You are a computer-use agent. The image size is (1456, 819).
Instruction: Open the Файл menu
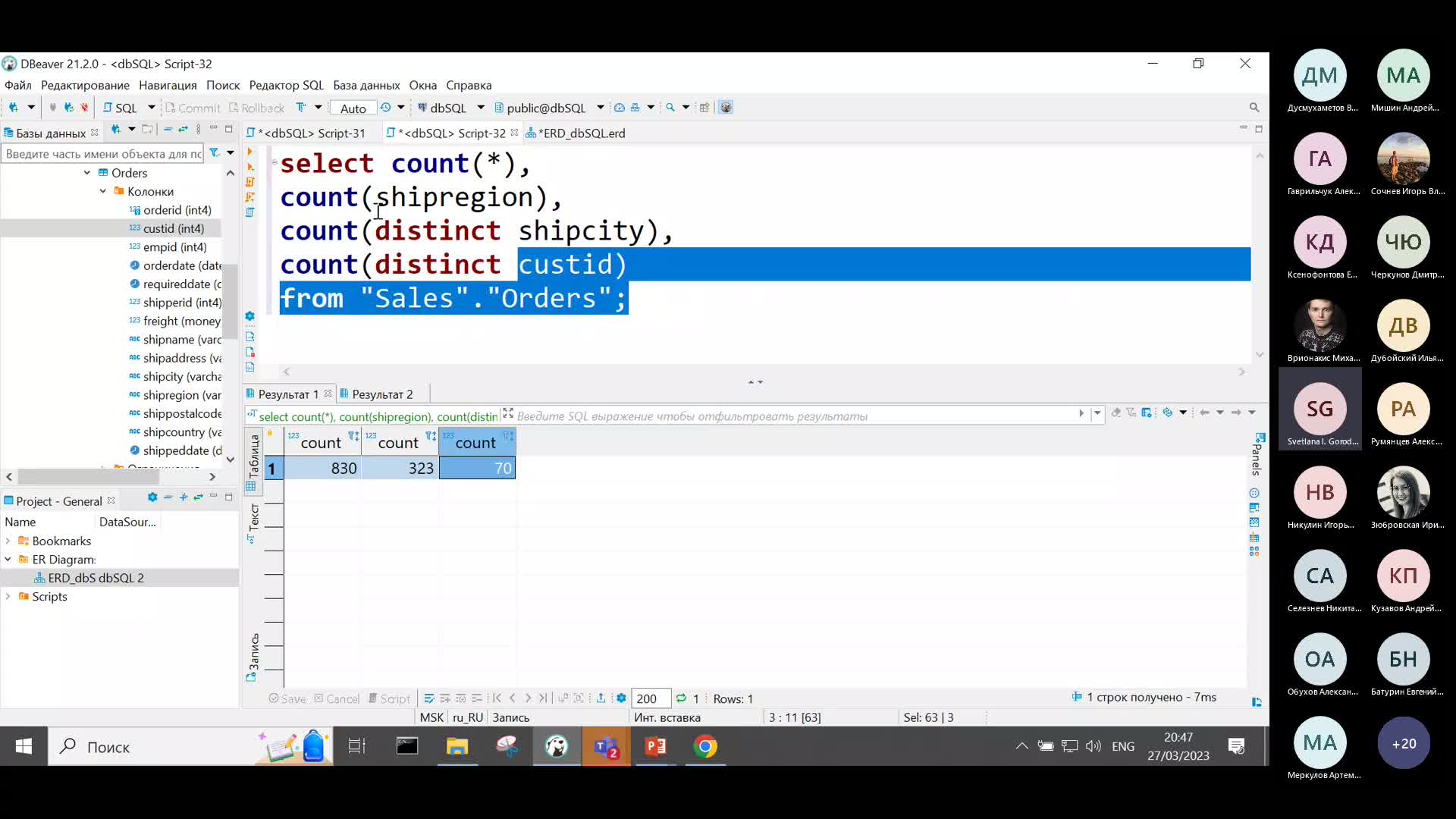[18, 85]
